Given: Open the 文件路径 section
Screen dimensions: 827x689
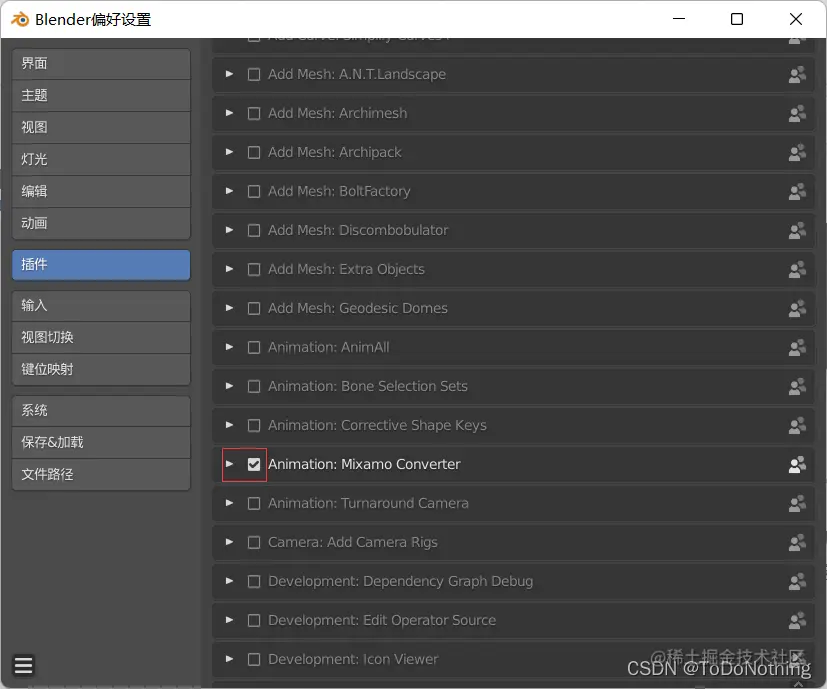Looking at the screenshot, I should [101, 475].
